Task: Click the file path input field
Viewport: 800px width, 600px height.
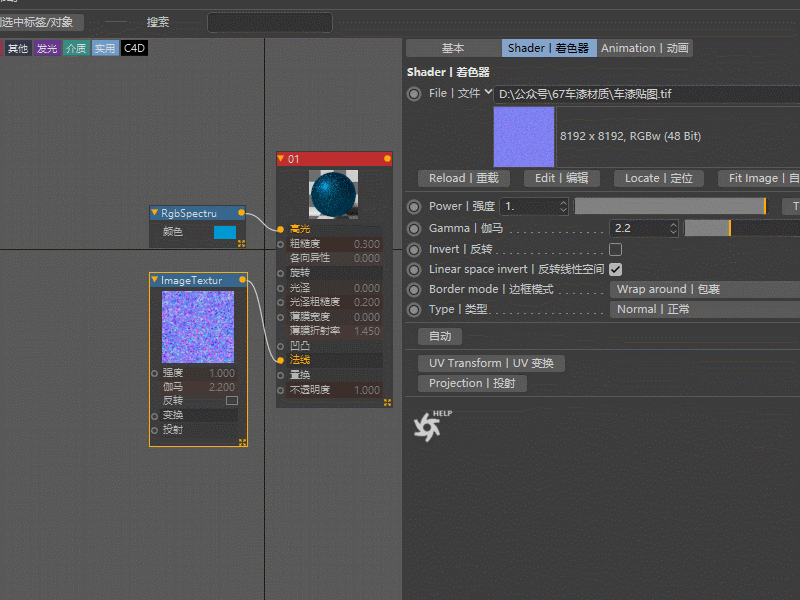Action: pyautogui.click(x=647, y=94)
